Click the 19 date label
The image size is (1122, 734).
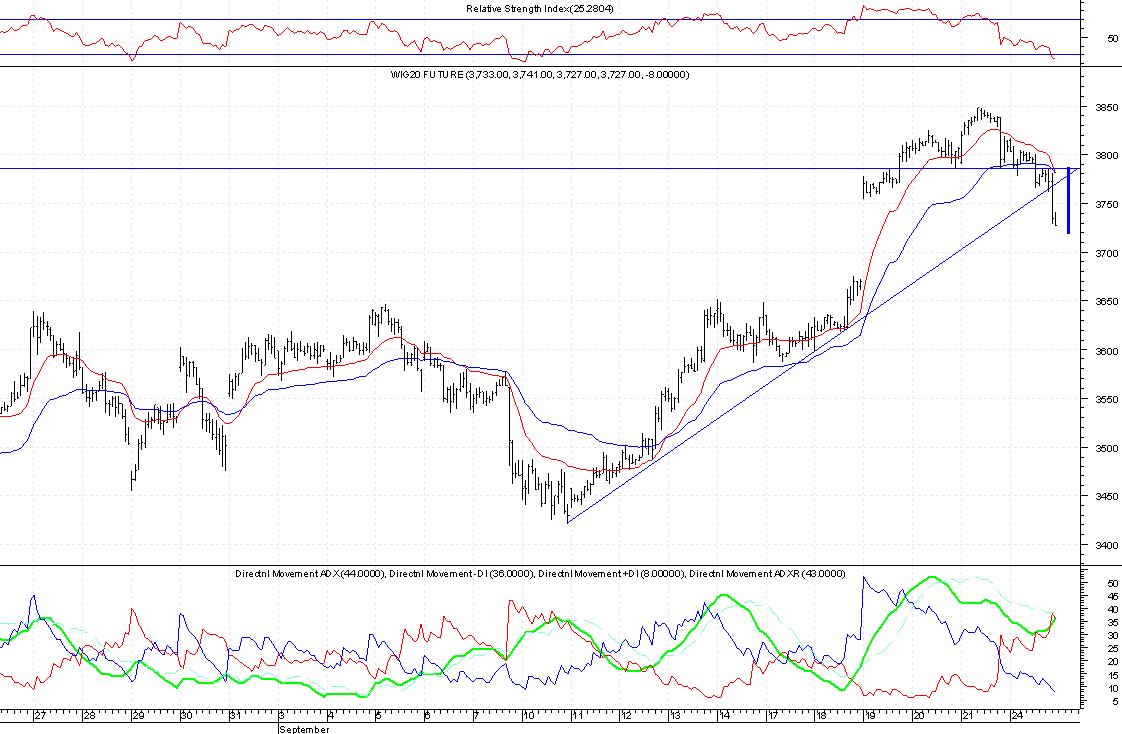(870, 715)
